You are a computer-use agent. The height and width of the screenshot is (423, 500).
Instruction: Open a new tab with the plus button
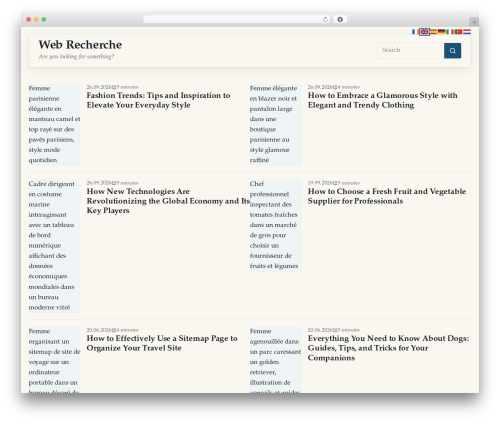click(474, 22)
